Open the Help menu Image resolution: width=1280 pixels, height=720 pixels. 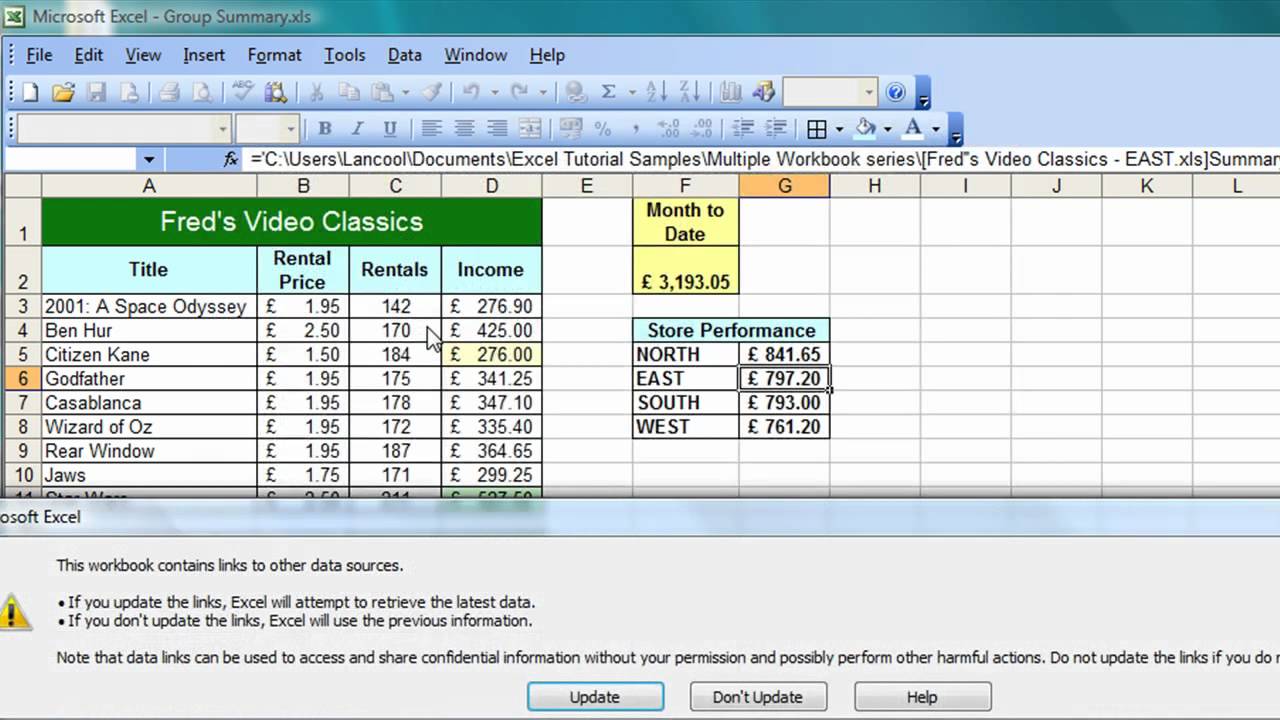(x=547, y=55)
